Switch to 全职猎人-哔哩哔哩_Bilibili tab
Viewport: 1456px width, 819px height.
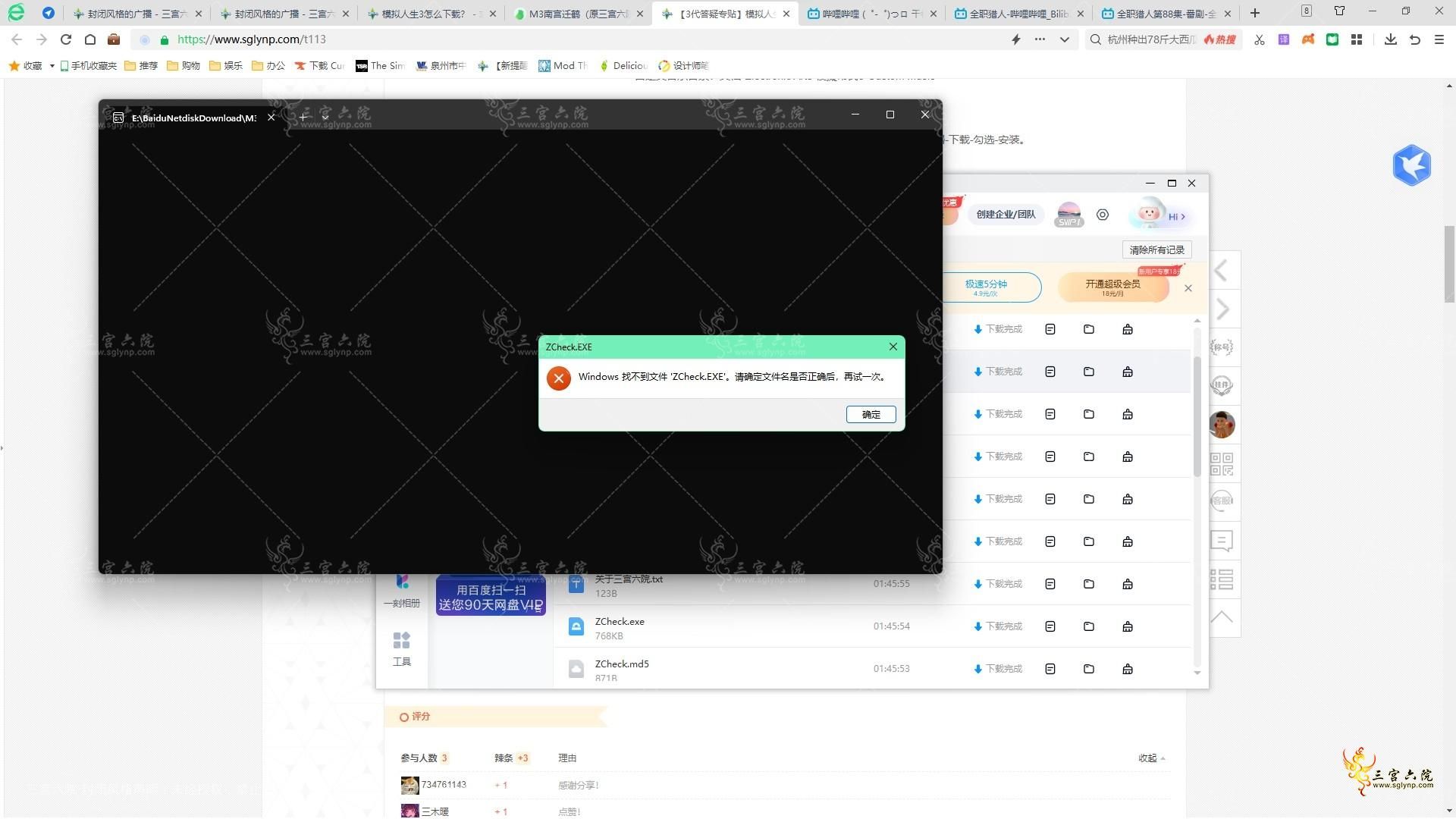(1019, 14)
